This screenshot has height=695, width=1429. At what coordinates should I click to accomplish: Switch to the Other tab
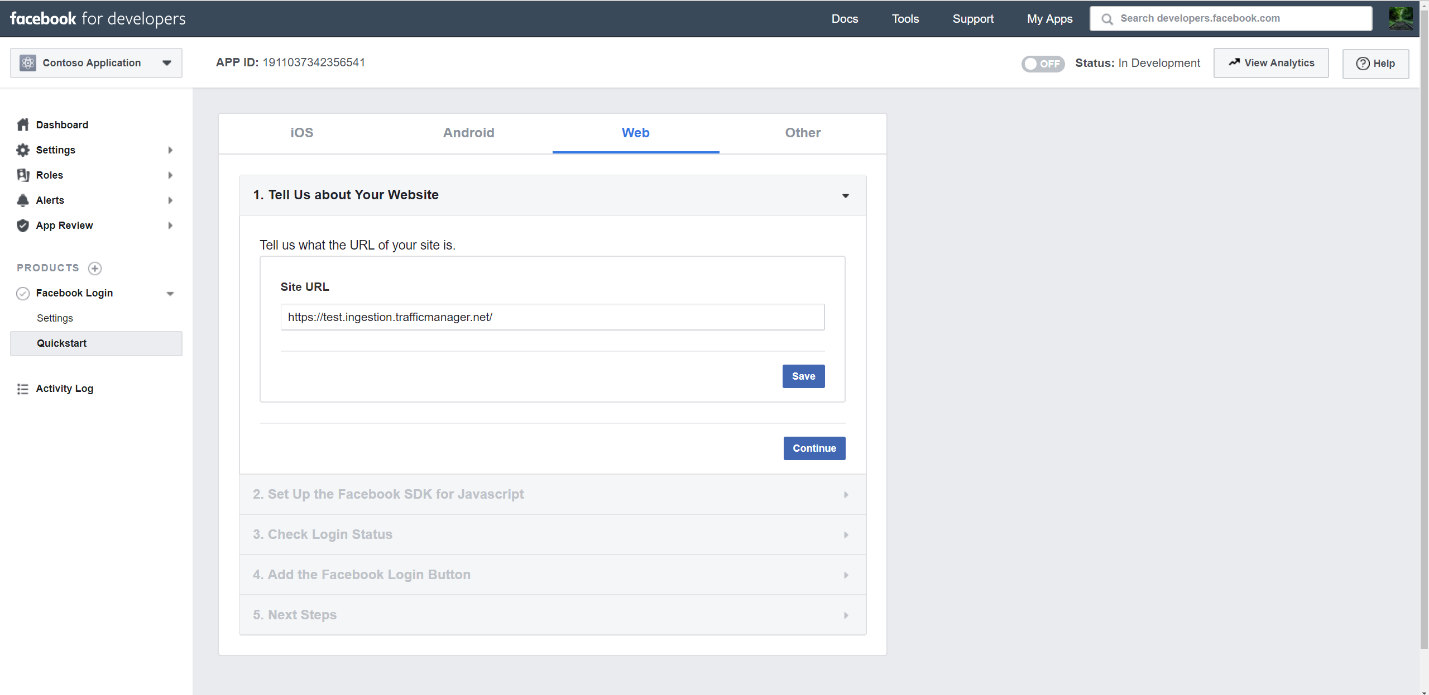(803, 133)
